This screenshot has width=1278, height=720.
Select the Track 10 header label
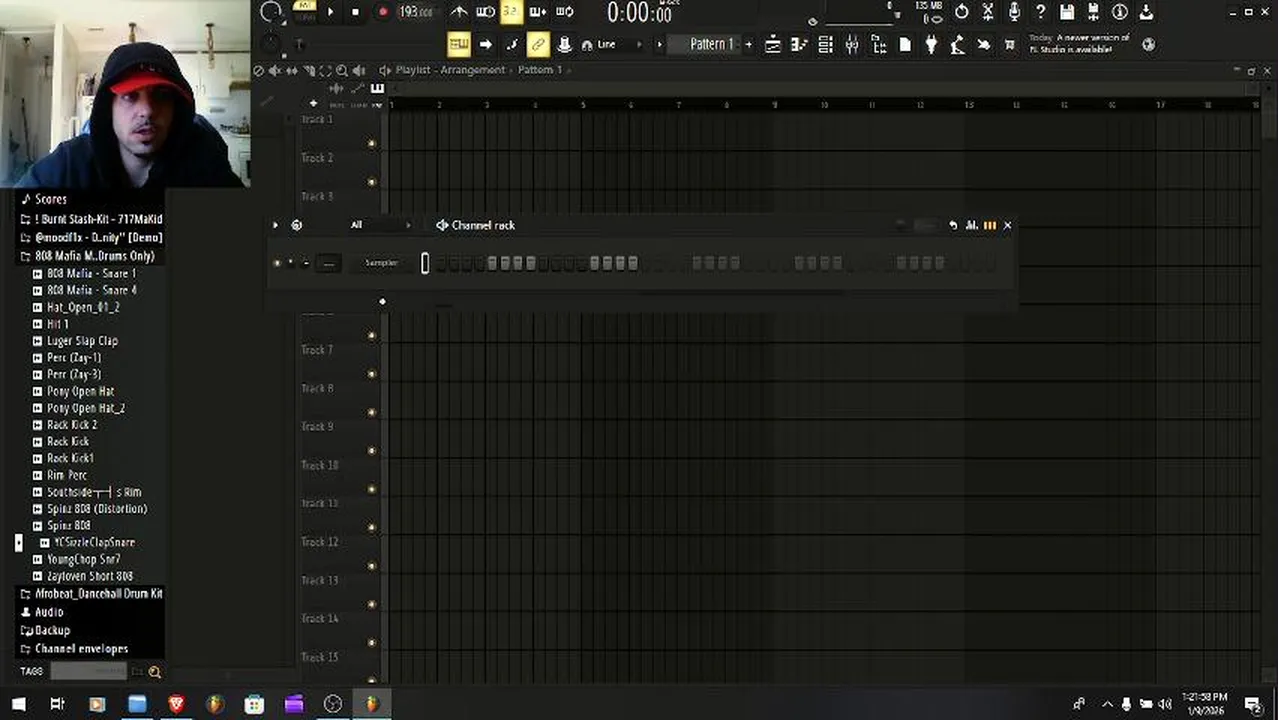point(321,465)
